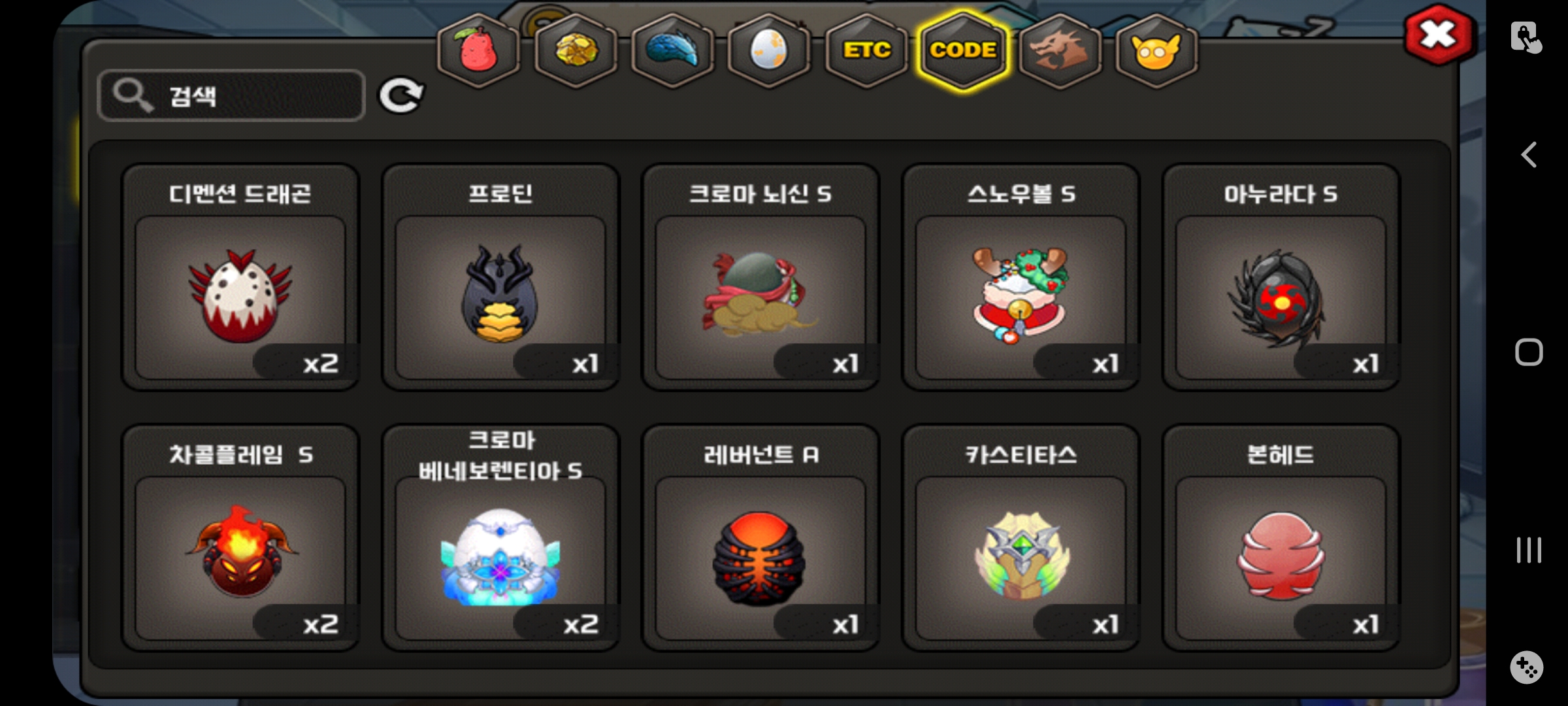Tap the Android back navigation arrow

(1529, 155)
